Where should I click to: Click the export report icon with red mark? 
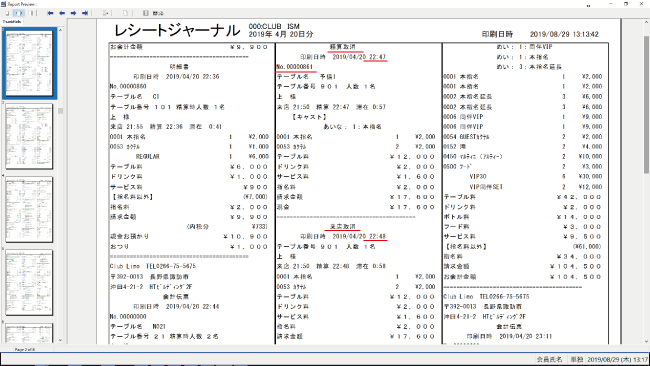coord(106,13)
